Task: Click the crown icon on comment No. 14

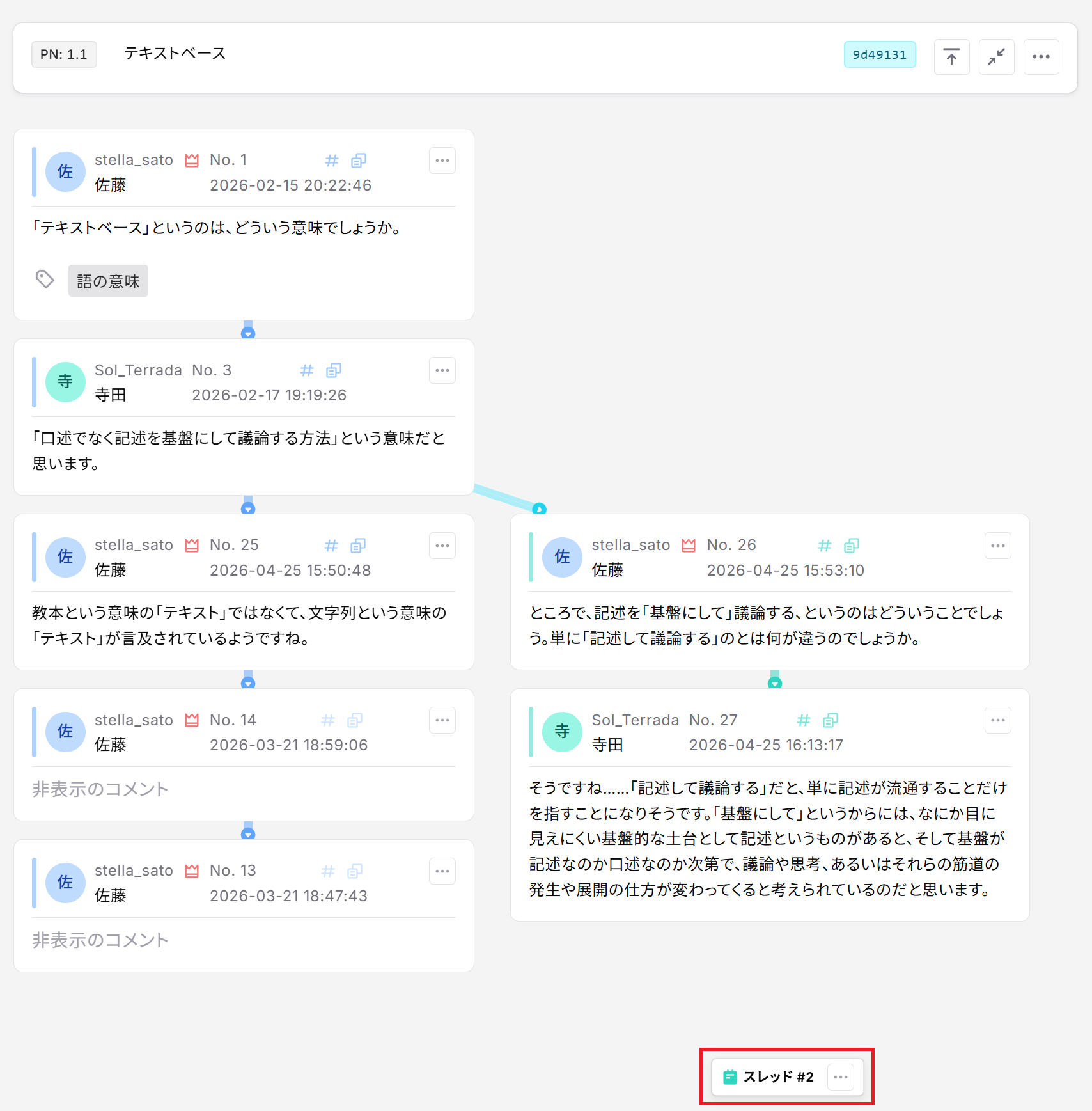Action: pyautogui.click(x=192, y=720)
